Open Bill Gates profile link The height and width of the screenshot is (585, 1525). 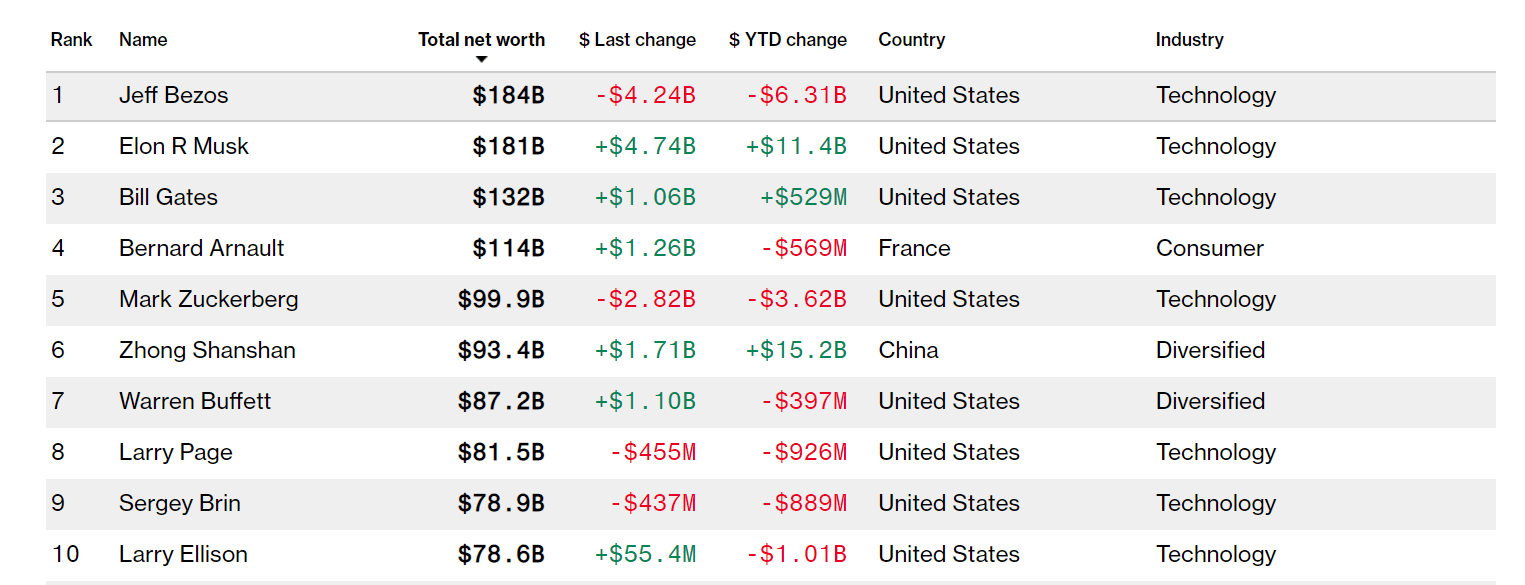pyautogui.click(x=168, y=198)
